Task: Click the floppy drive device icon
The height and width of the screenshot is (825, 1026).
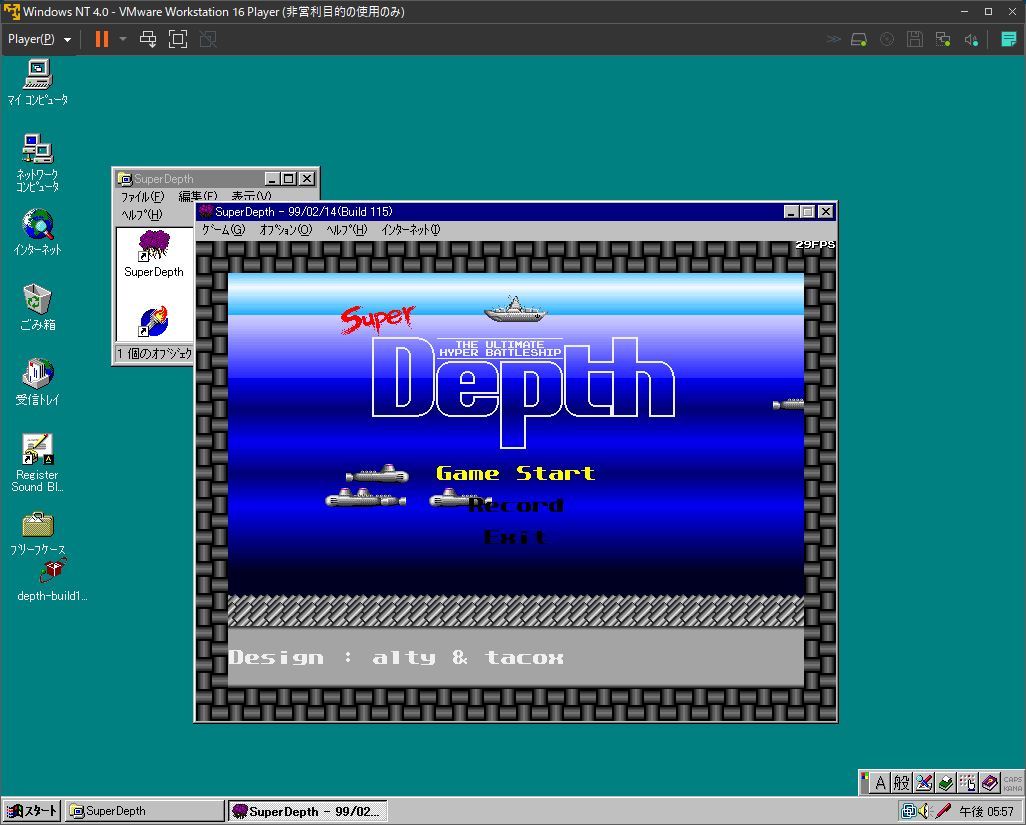Action: click(915, 39)
